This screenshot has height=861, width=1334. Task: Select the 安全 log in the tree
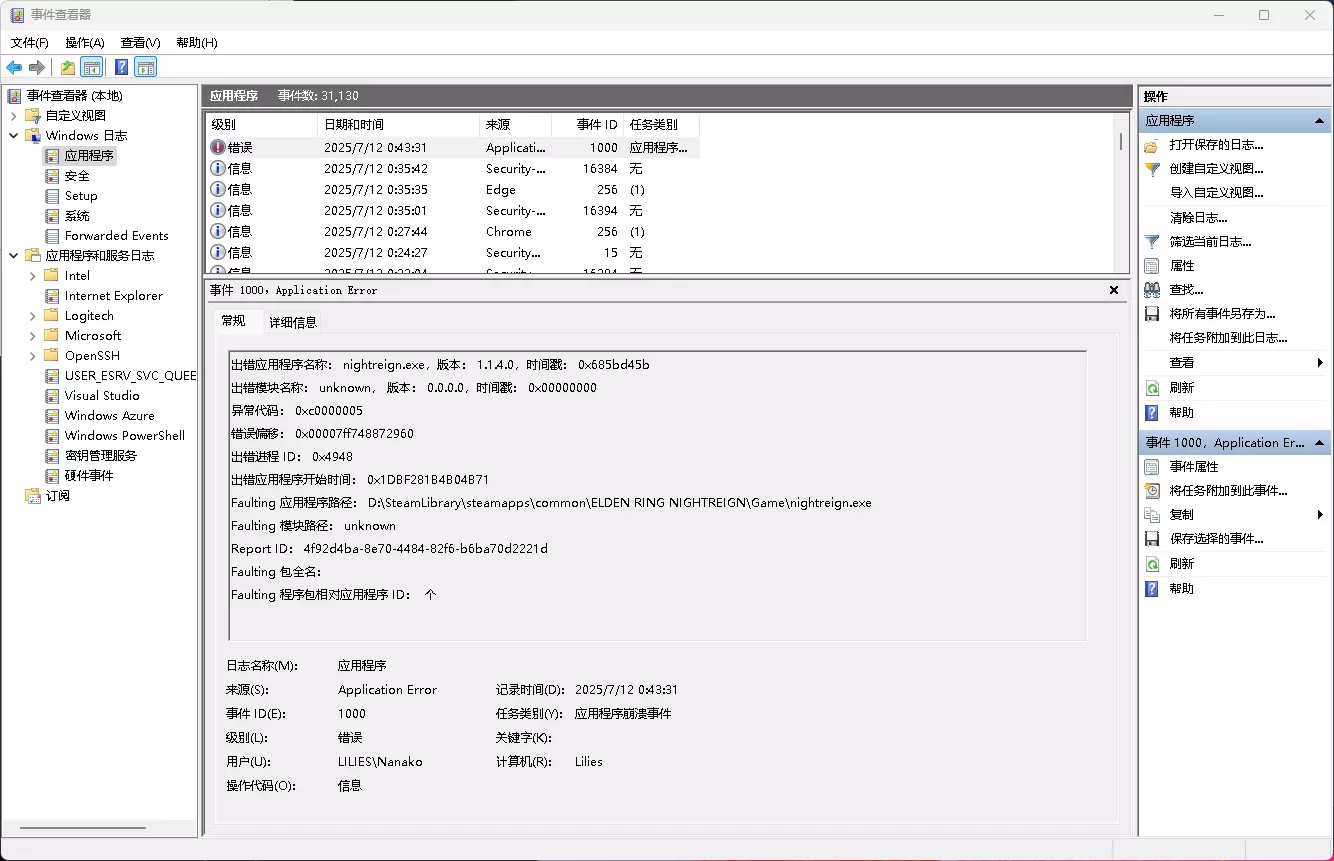click(x=77, y=176)
